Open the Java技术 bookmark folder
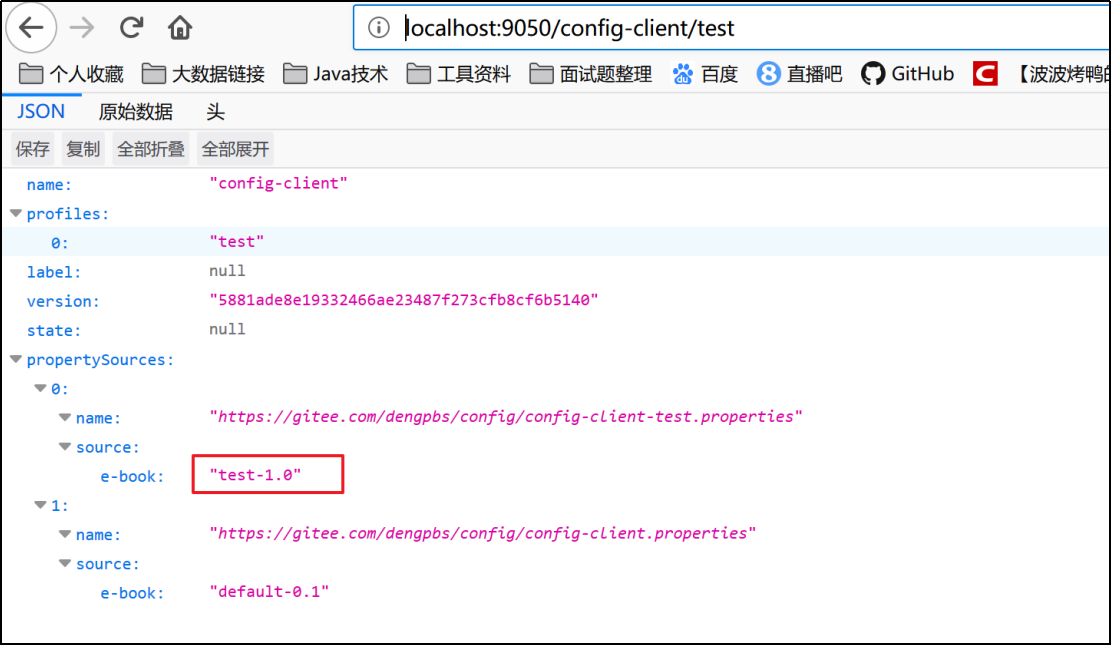 tap(335, 74)
